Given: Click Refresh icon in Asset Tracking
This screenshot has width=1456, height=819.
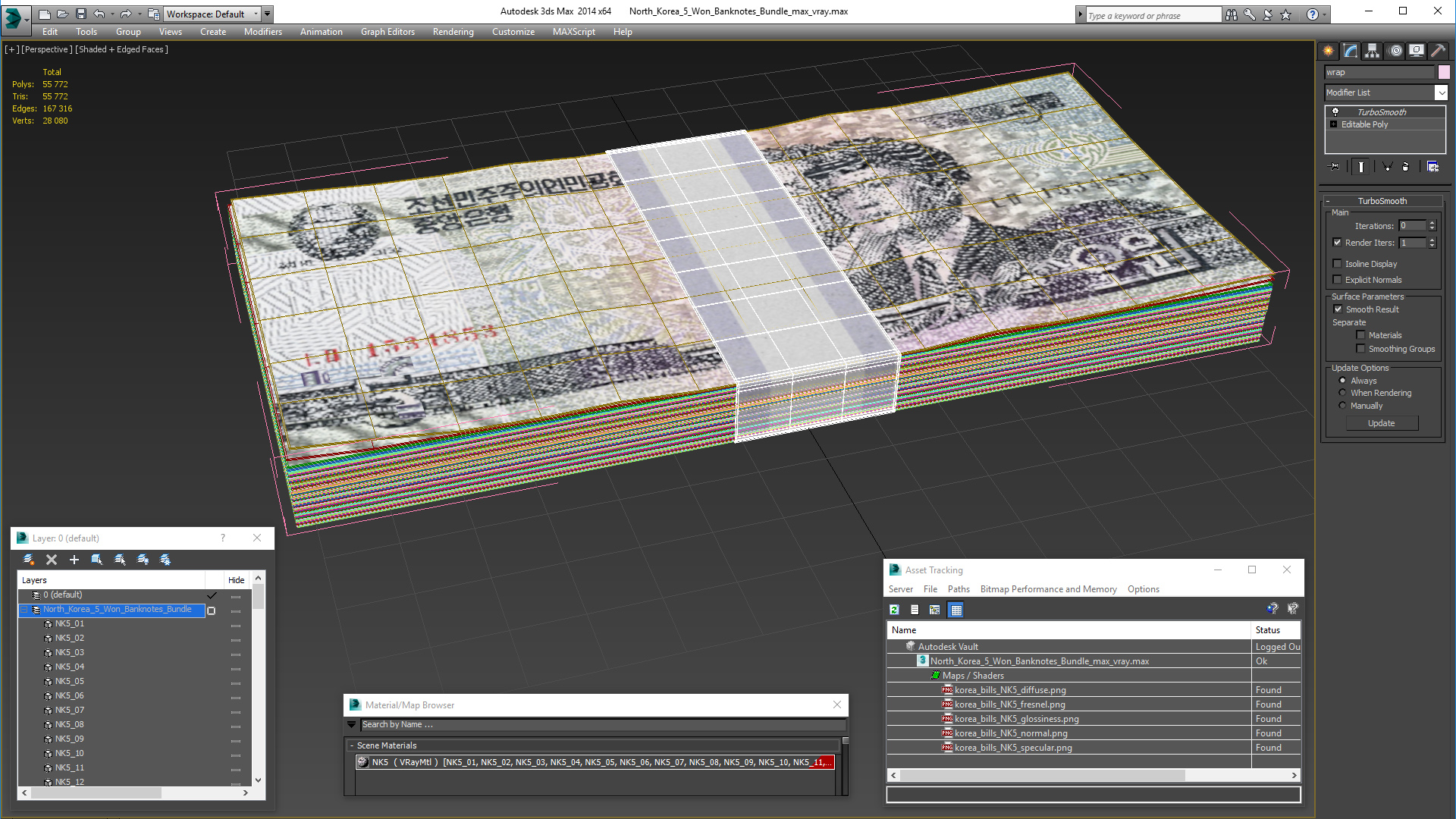Looking at the screenshot, I should (895, 610).
